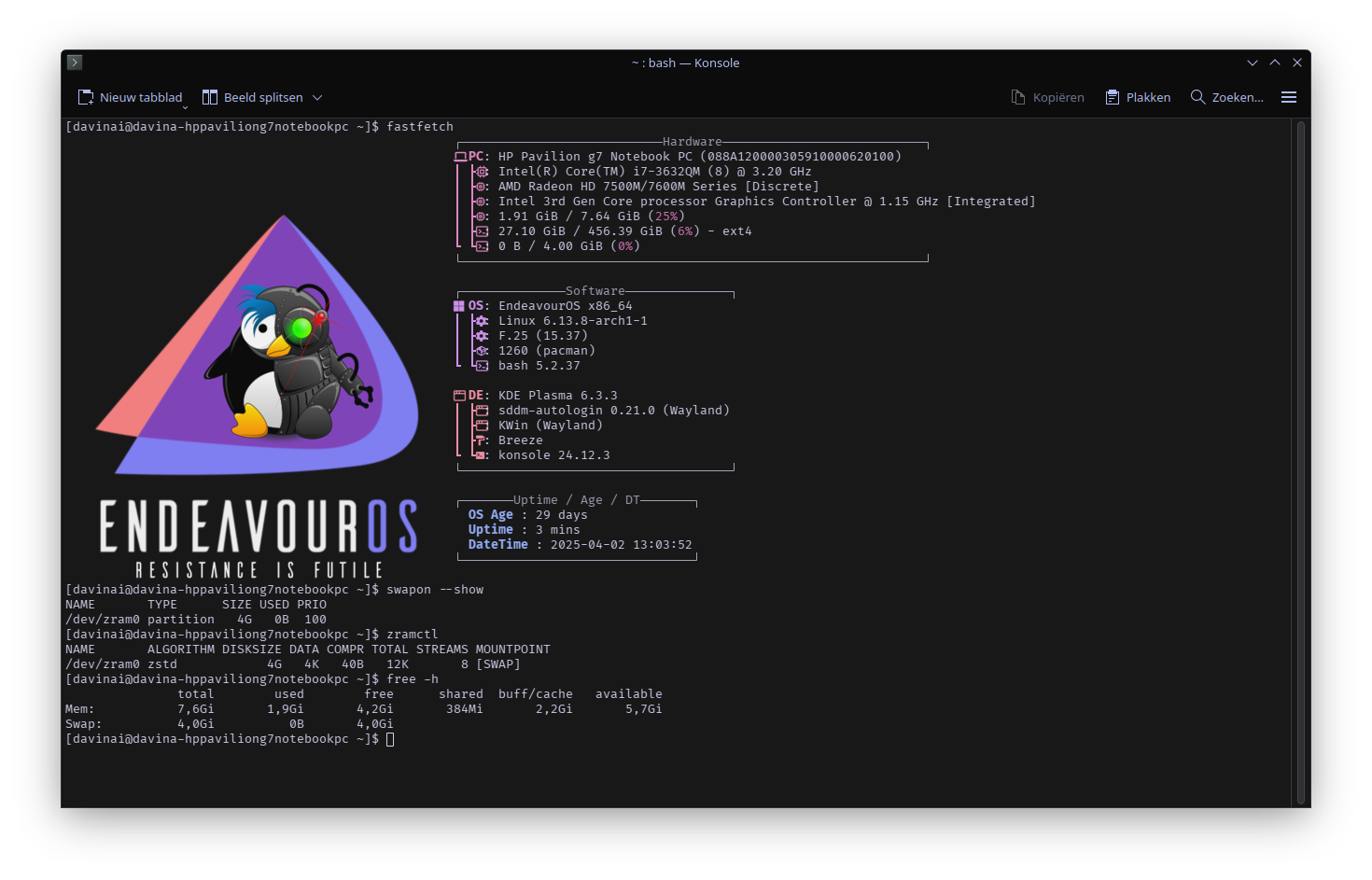Click the 'Hardware' section header
Image resolution: width=1372 pixels, height=880 pixels.
pos(692,142)
